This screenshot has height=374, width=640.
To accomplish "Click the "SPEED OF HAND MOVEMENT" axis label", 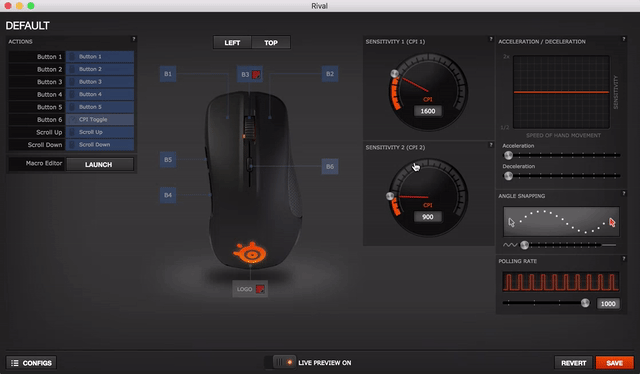I will 563,135.
